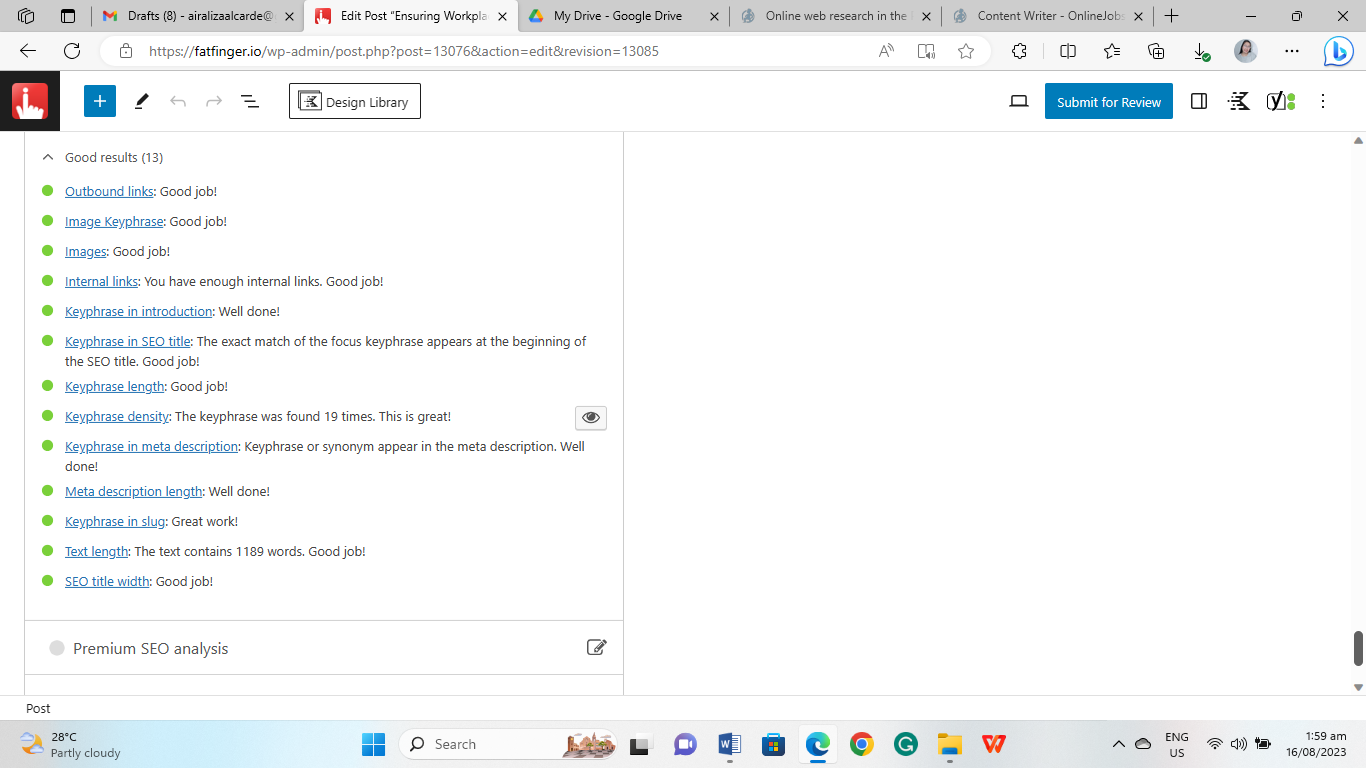
Task: Open the Kadence blocks controls icon
Action: click(x=1239, y=101)
